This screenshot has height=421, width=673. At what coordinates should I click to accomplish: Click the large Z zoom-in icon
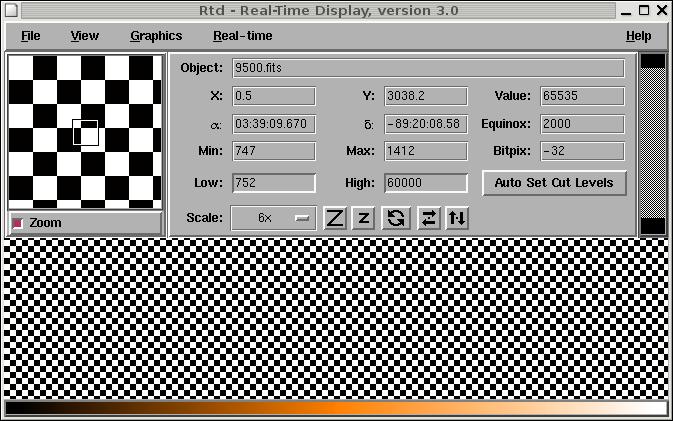pos(335,218)
